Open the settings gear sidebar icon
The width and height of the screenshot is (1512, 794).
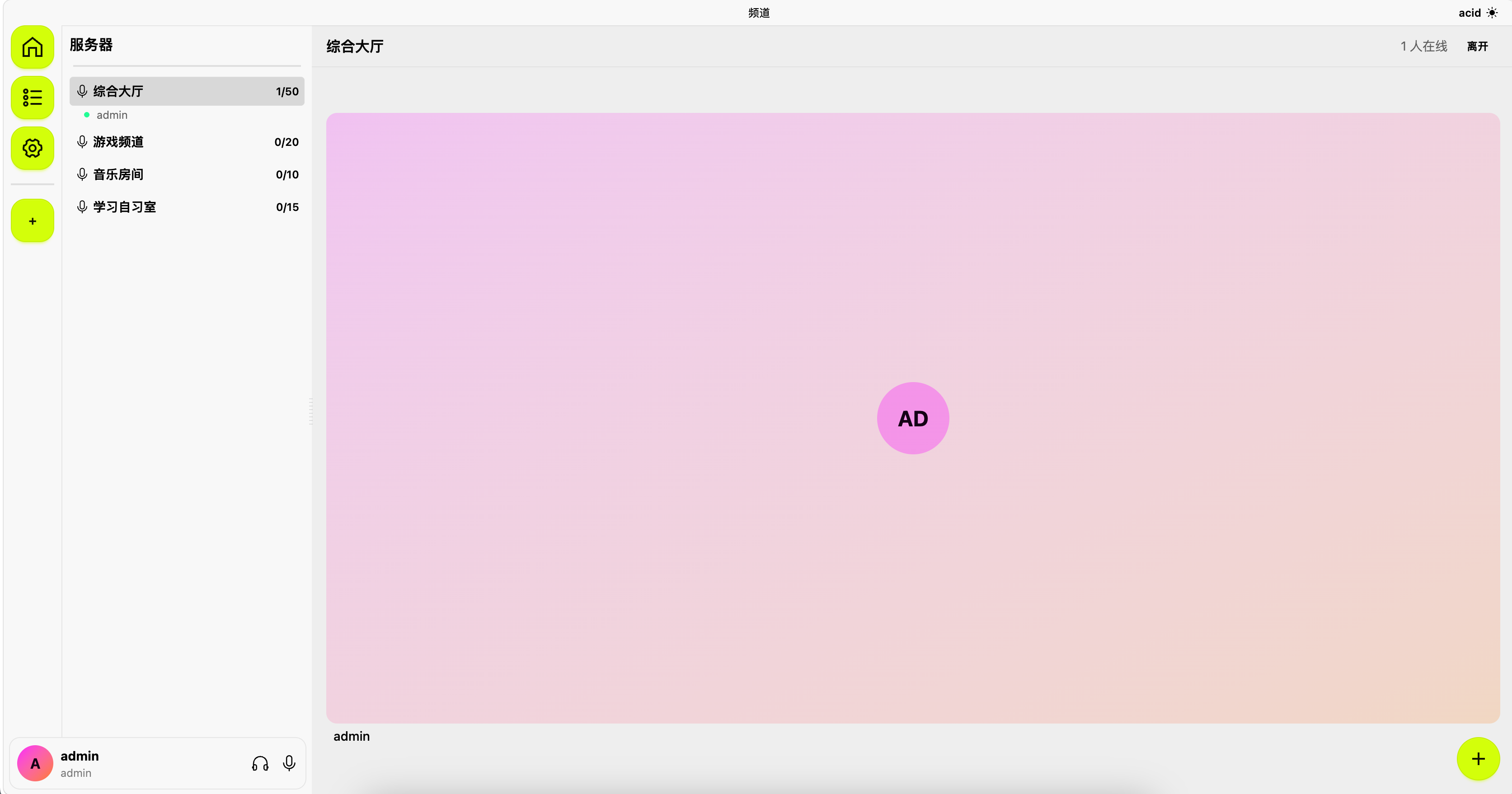(32, 148)
